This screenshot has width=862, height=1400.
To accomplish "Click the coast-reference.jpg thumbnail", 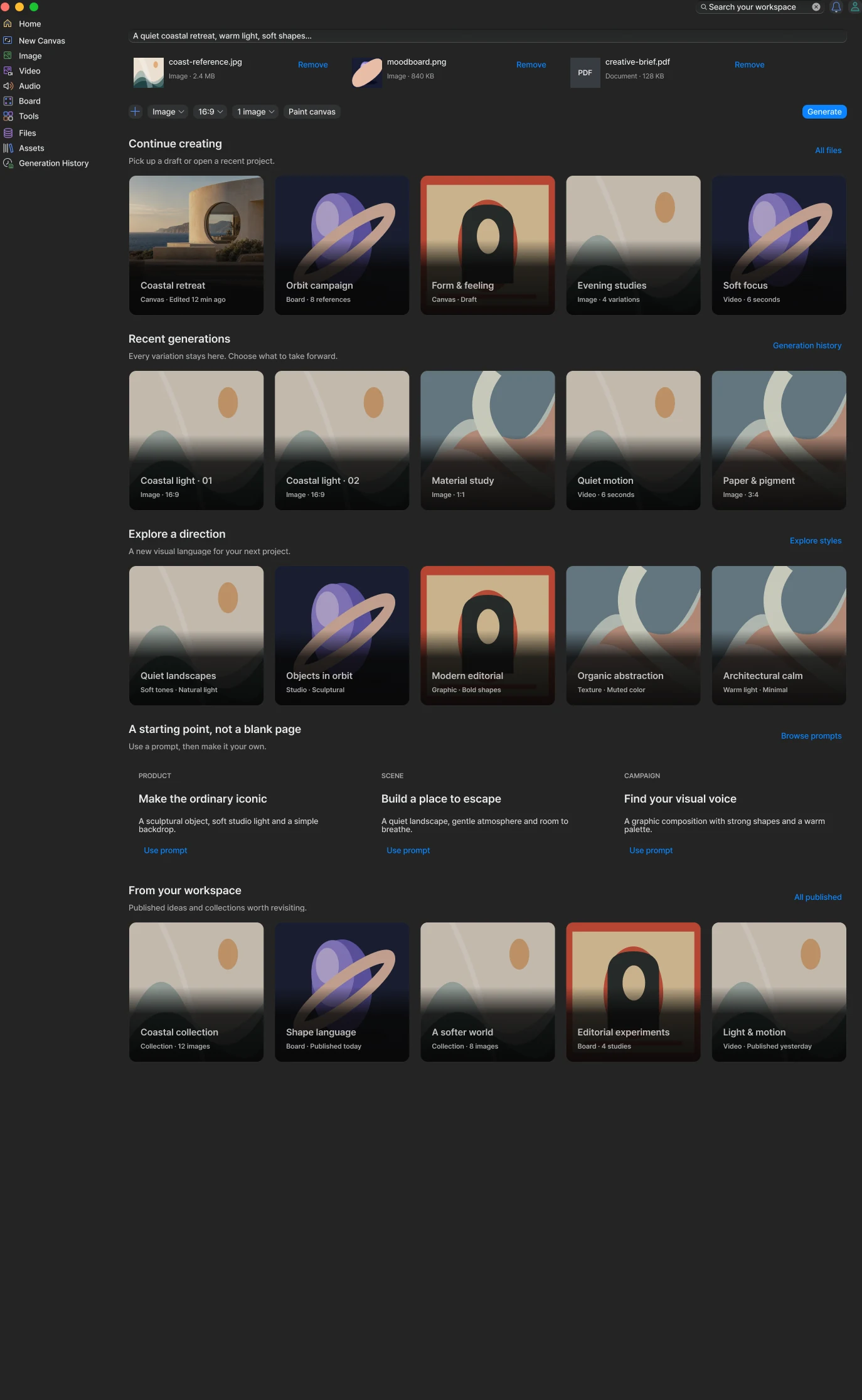I will 149,73.
